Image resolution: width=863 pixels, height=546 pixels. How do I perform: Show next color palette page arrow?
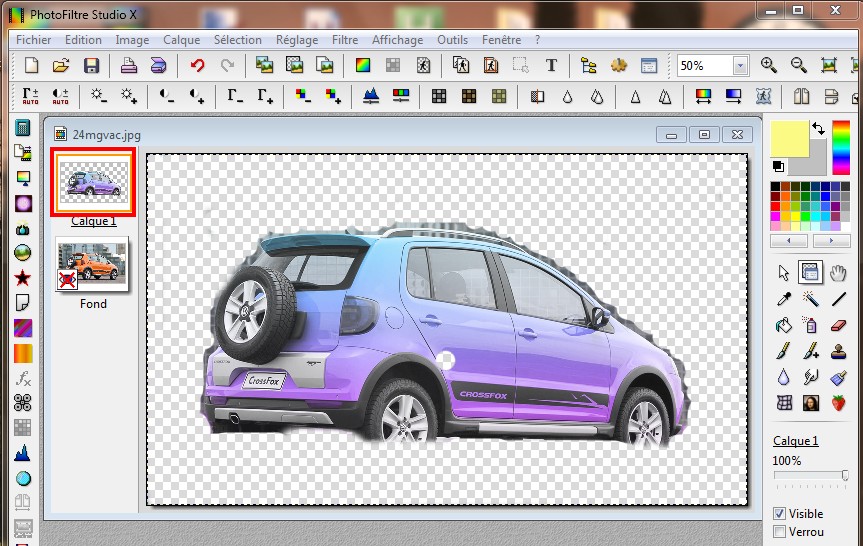pyautogui.click(x=830, y=241)
